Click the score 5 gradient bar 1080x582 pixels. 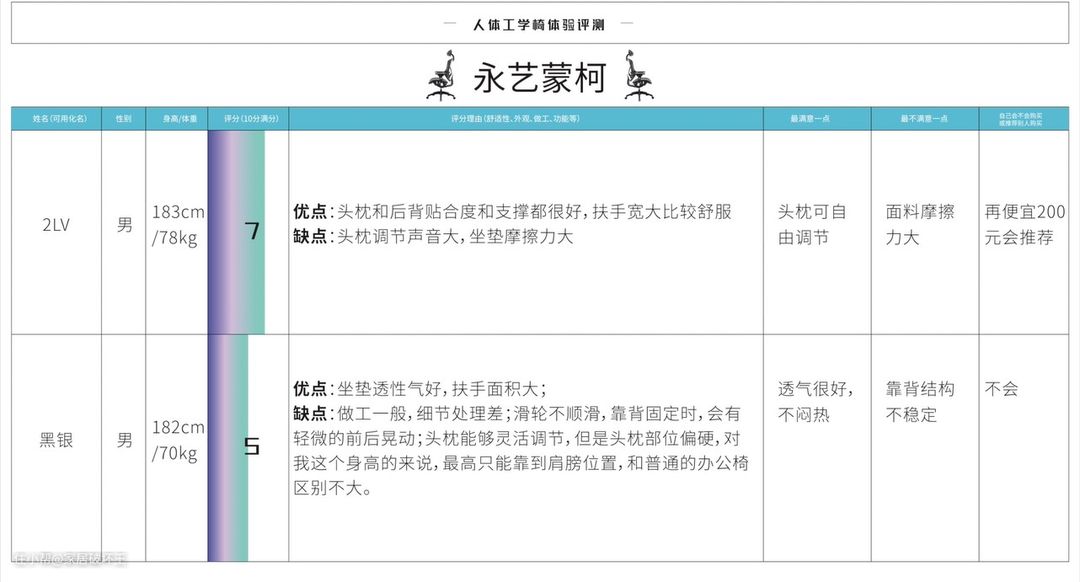229,446
